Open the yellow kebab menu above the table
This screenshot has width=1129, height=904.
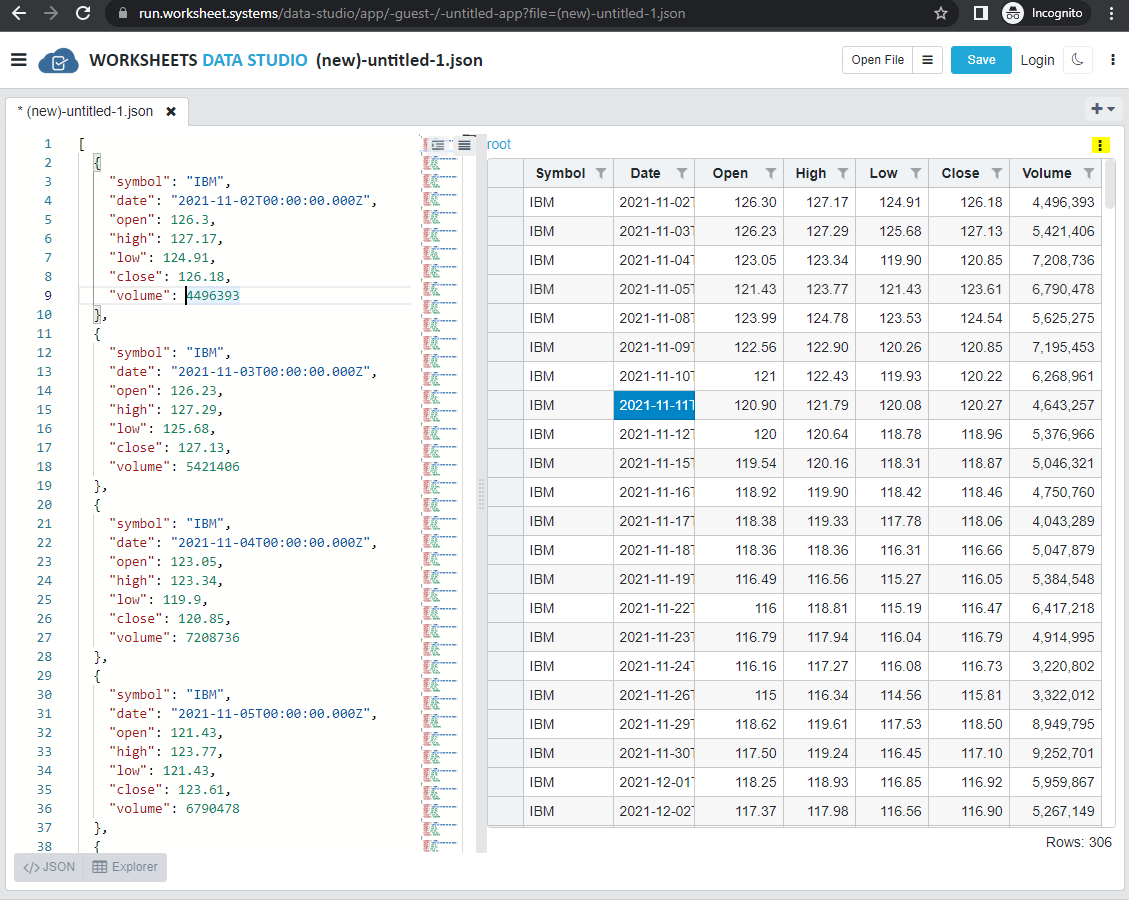click(1101, 145)
